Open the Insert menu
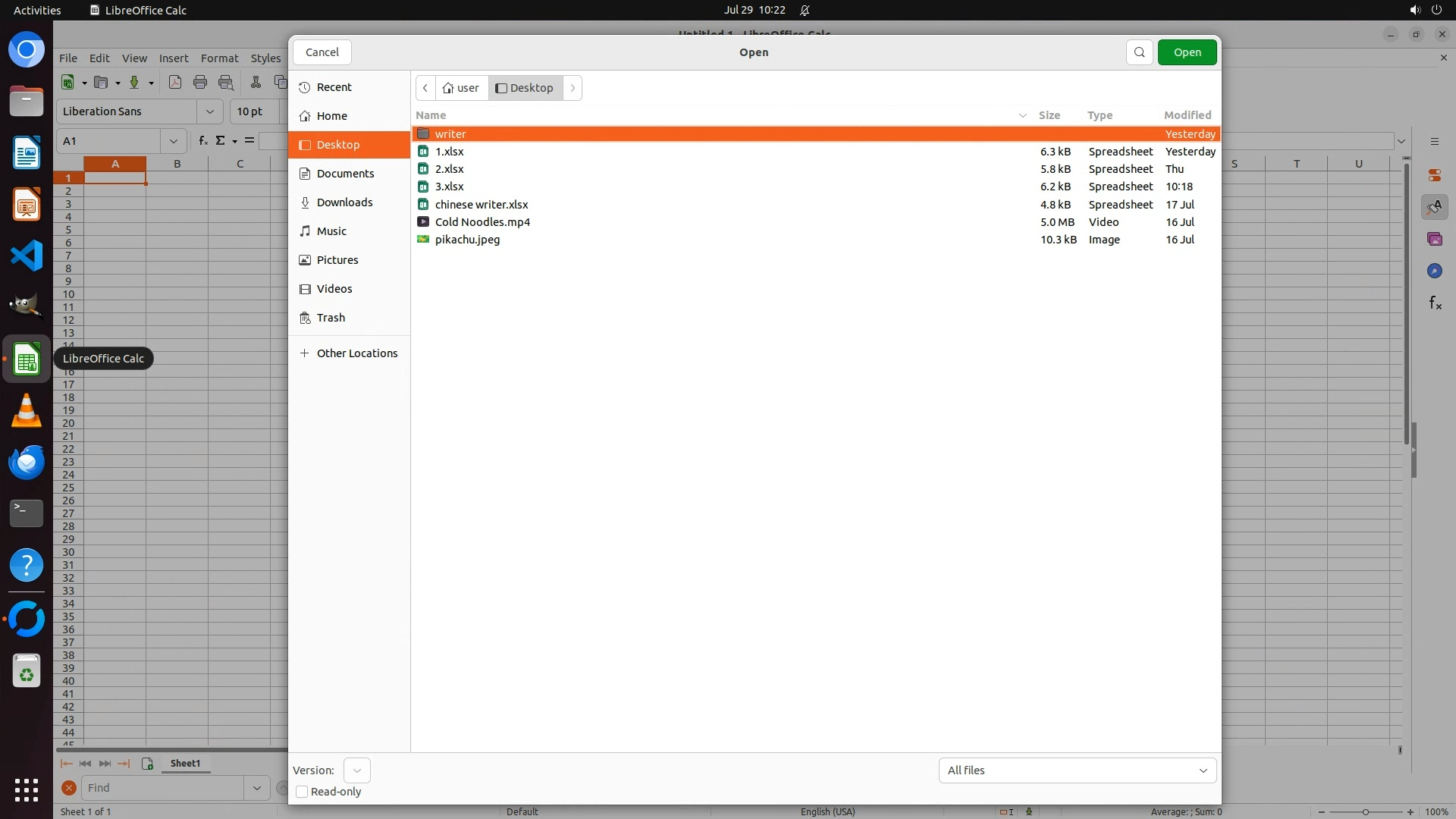 pos(173,58)
